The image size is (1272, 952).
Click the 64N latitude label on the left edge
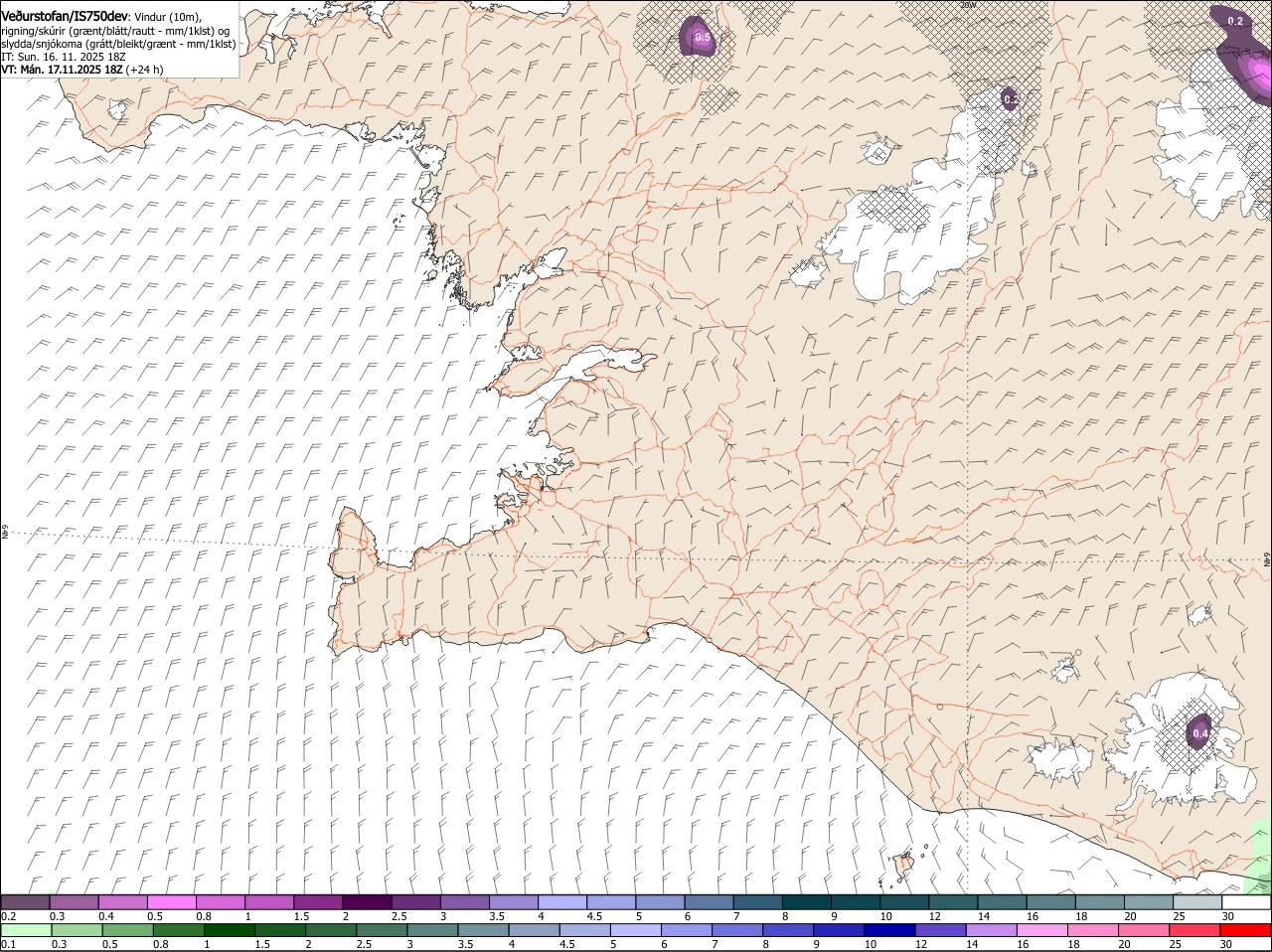pyautogui.click(x=5, y=534)
